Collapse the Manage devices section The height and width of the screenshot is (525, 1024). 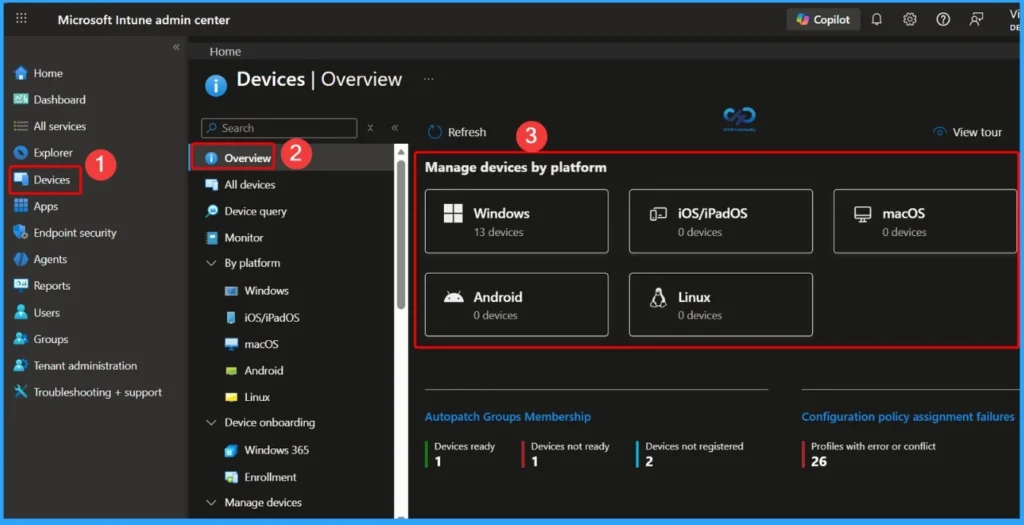[211, 503]
